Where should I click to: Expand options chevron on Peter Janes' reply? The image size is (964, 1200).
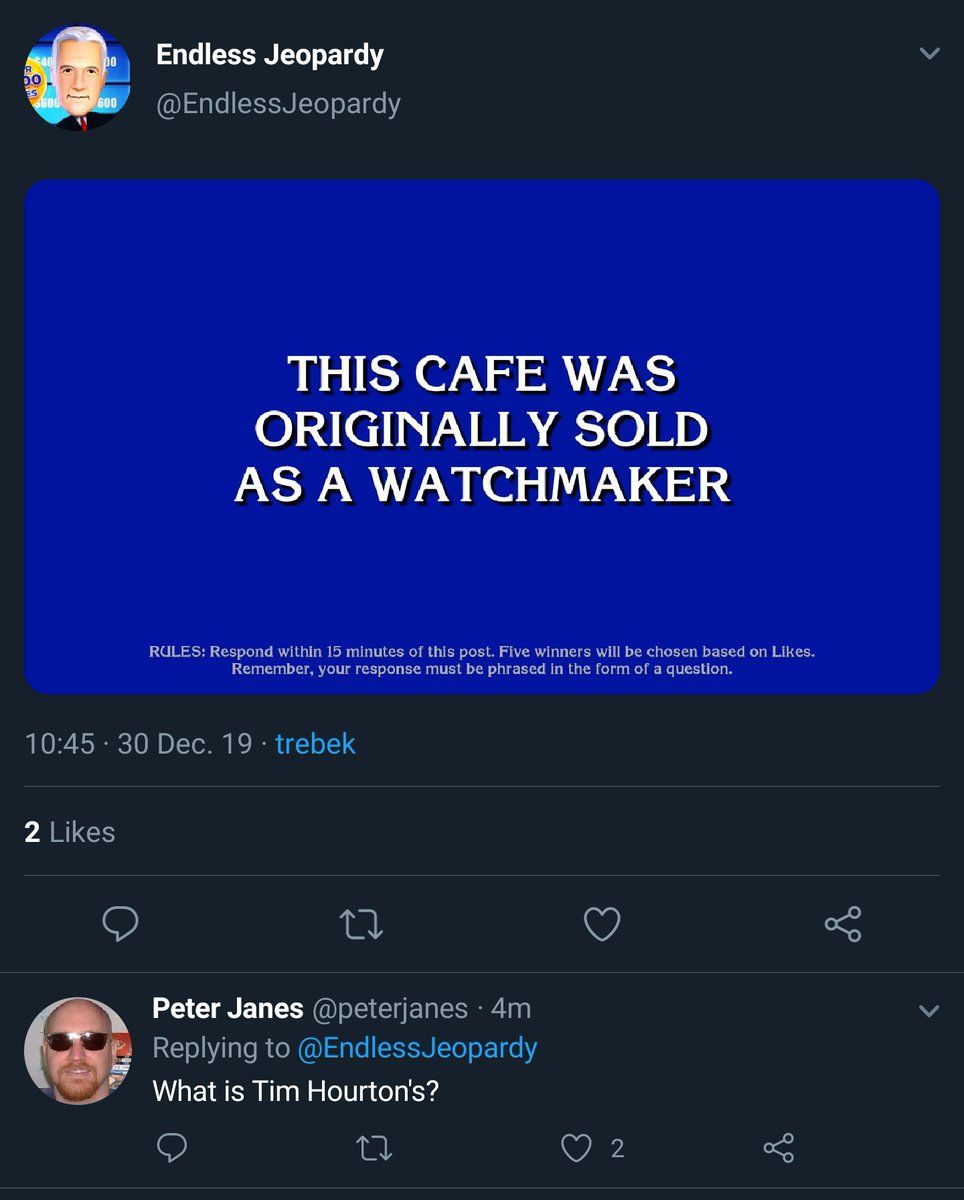pyautogui.click(x=929, y=1011)
